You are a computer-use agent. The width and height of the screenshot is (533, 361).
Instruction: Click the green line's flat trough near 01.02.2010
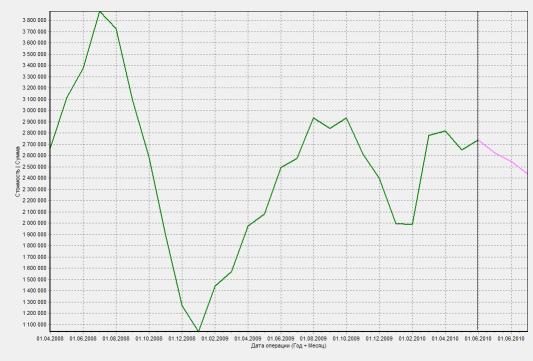(404, 224)
